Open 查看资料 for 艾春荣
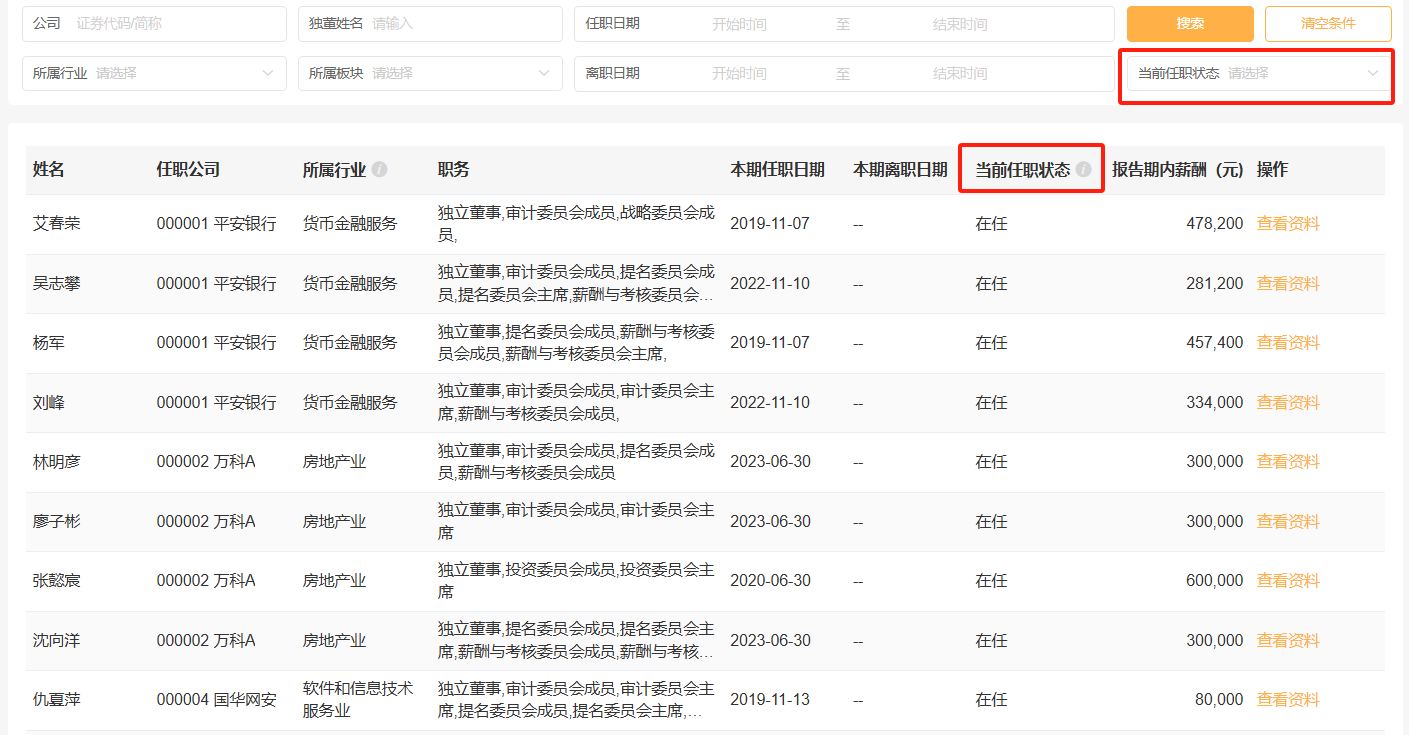The image size is (1409, 735). point(1288,224)
